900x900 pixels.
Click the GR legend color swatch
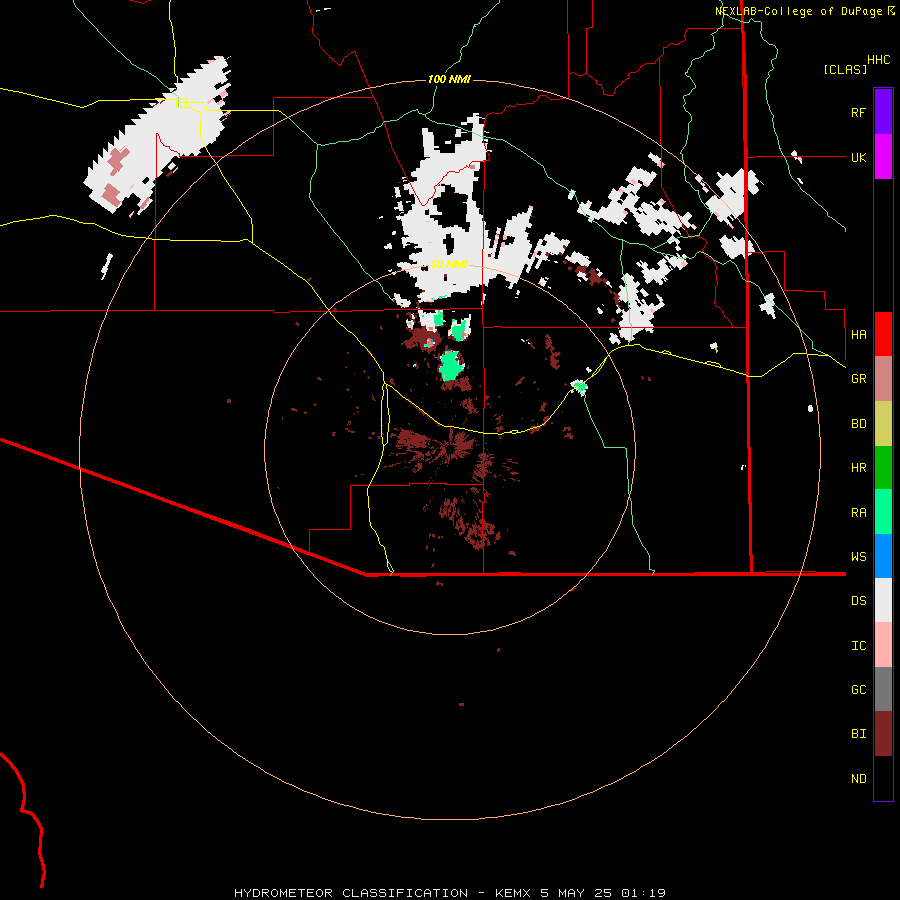(883, 379)
